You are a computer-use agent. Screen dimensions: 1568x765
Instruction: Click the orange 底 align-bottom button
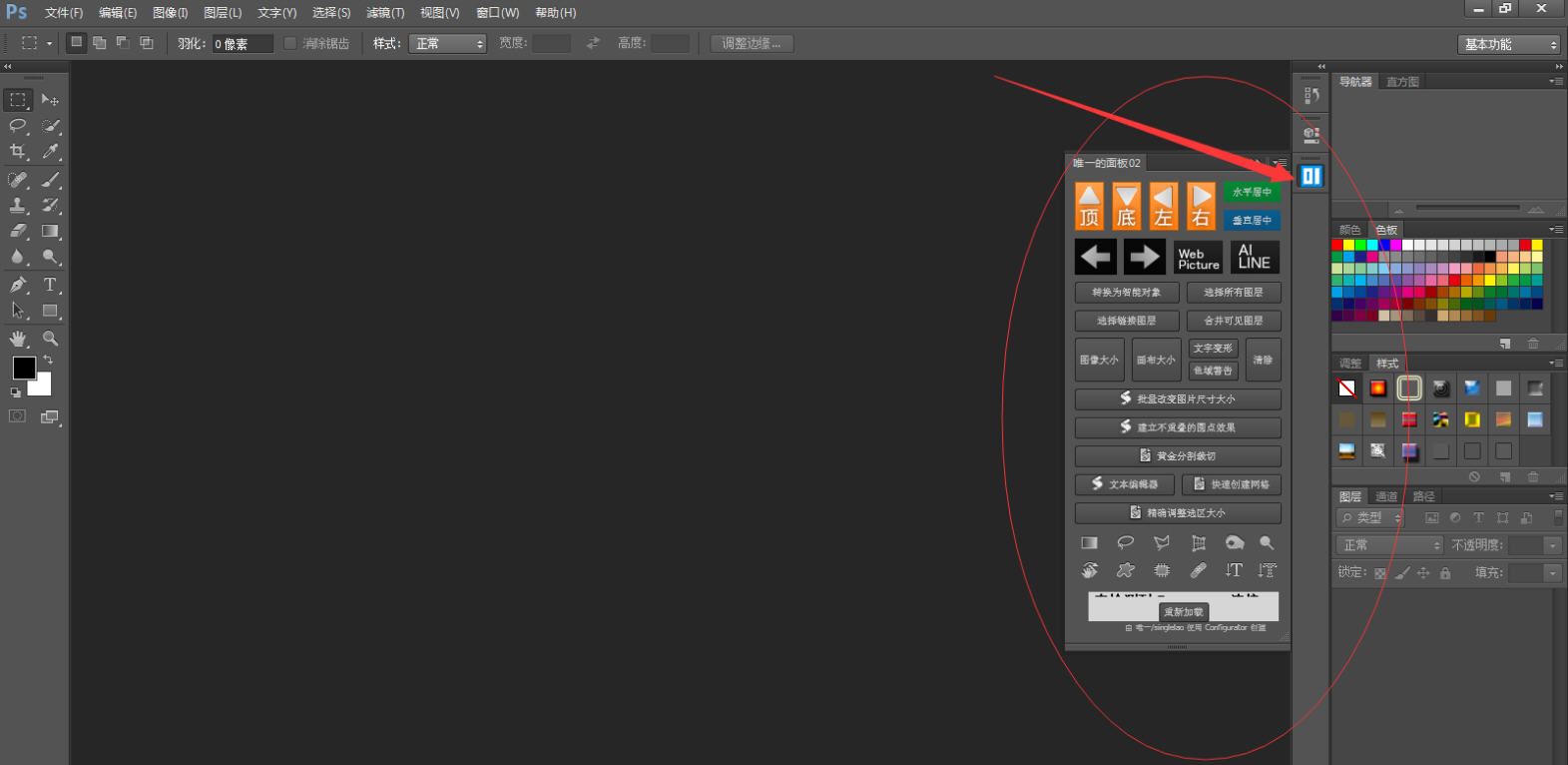coord(1126,206)
